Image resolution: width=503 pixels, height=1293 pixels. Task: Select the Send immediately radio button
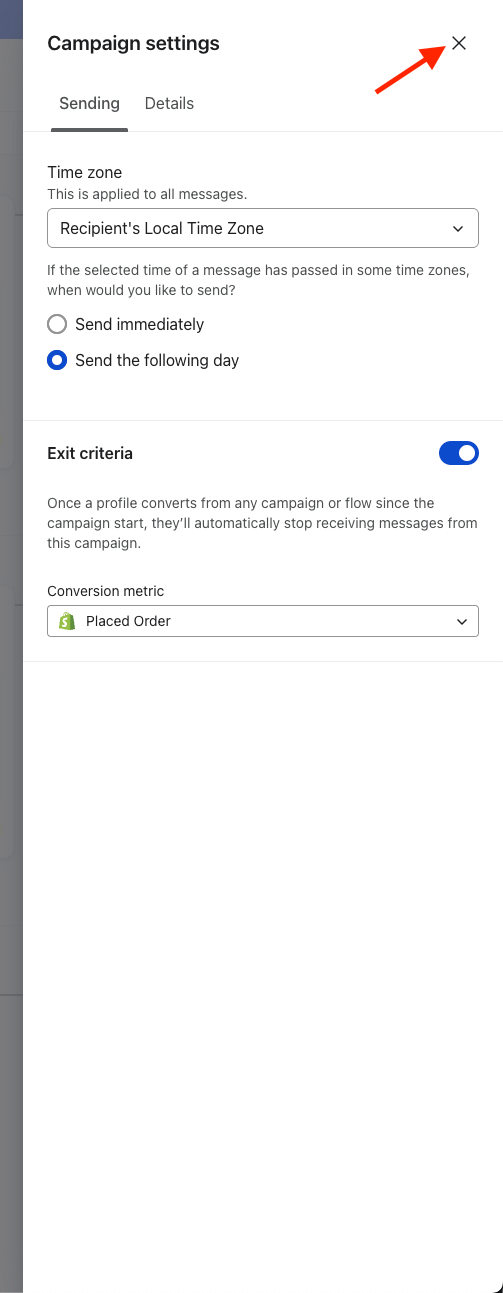coord(57,324)
